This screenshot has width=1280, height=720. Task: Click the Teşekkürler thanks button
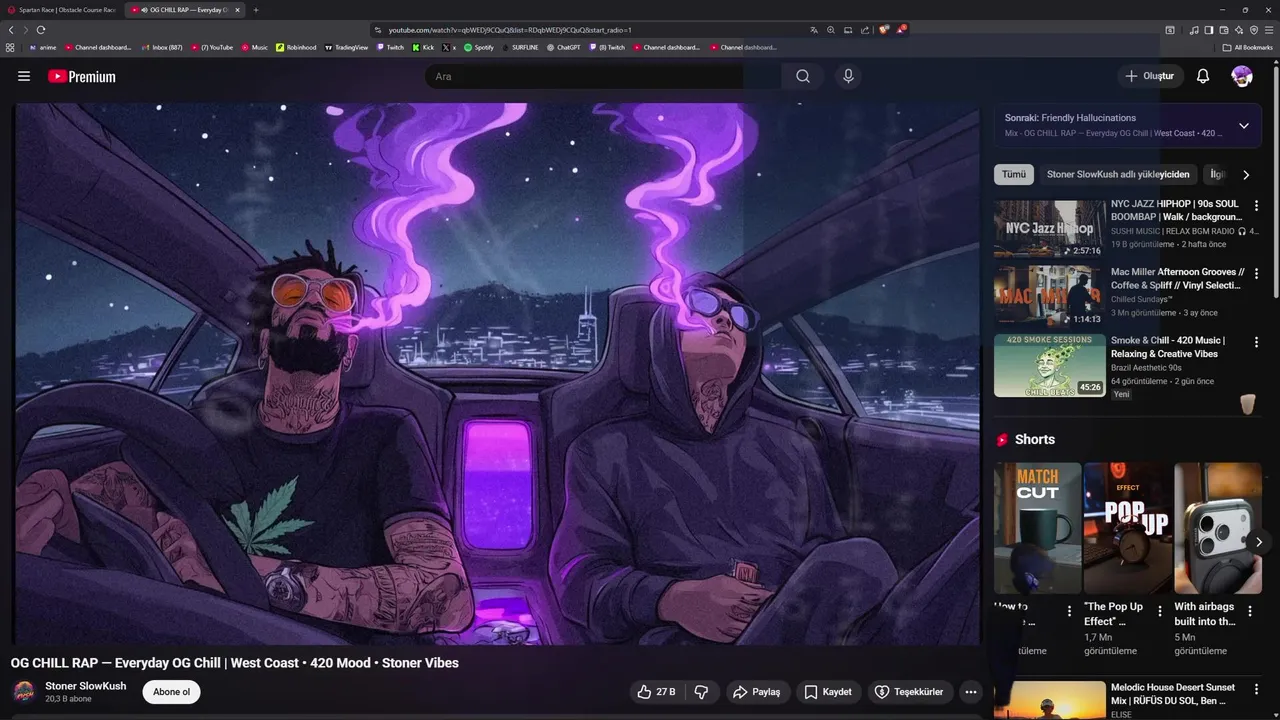pyautogui.click(x=910, y=692)
